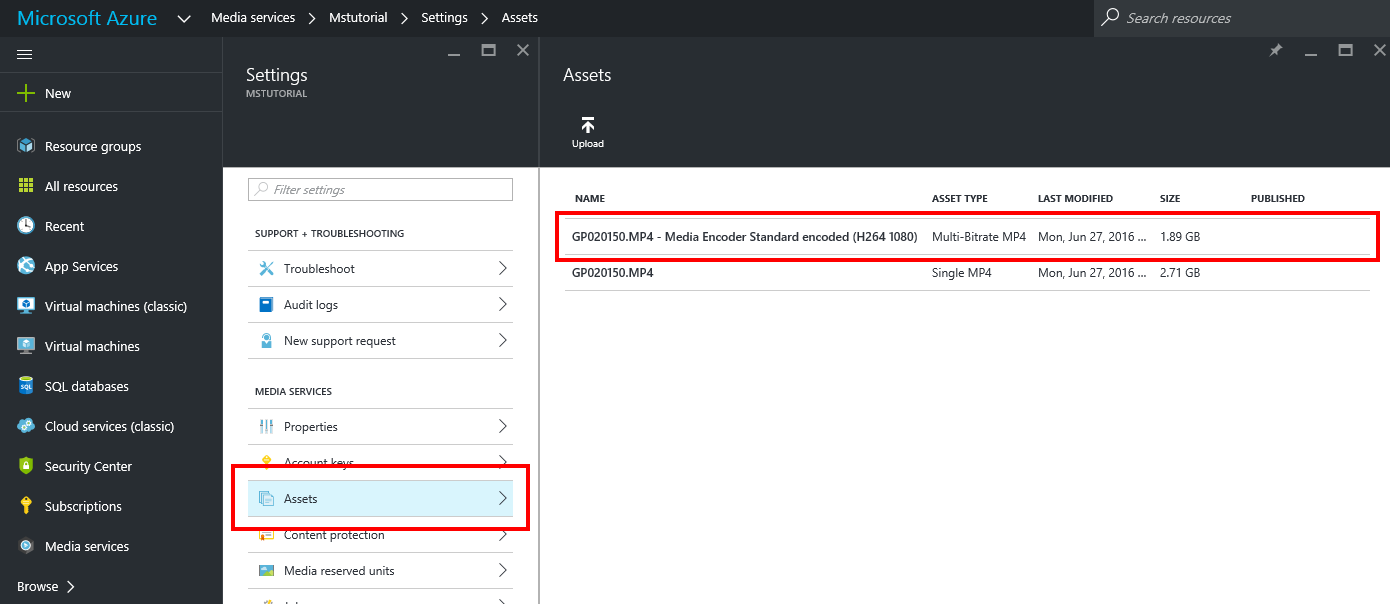
Task: Click the Security Center shield icon
Action: click(26, 466)
